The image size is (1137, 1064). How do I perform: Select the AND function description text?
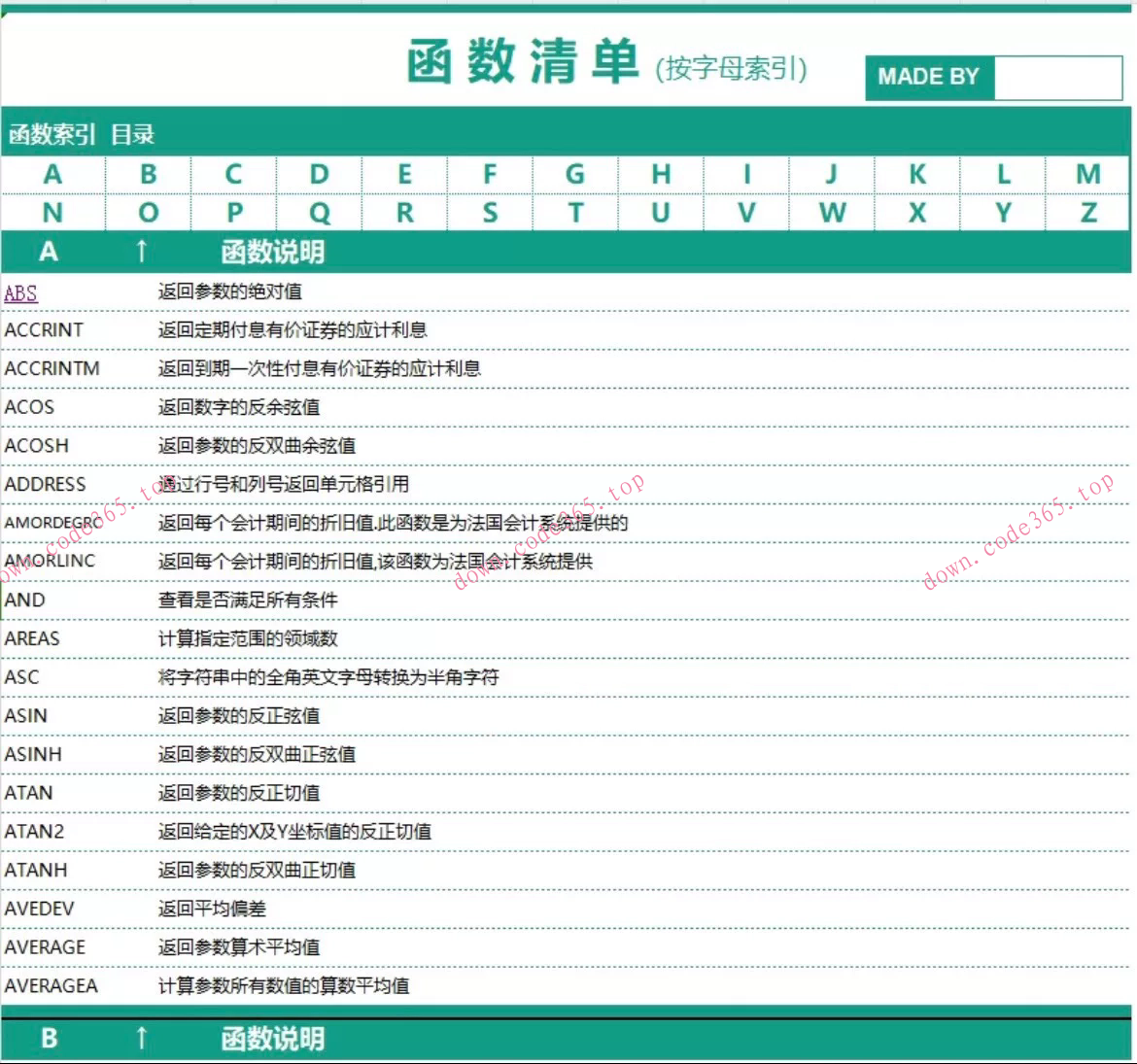coord(248,601)
